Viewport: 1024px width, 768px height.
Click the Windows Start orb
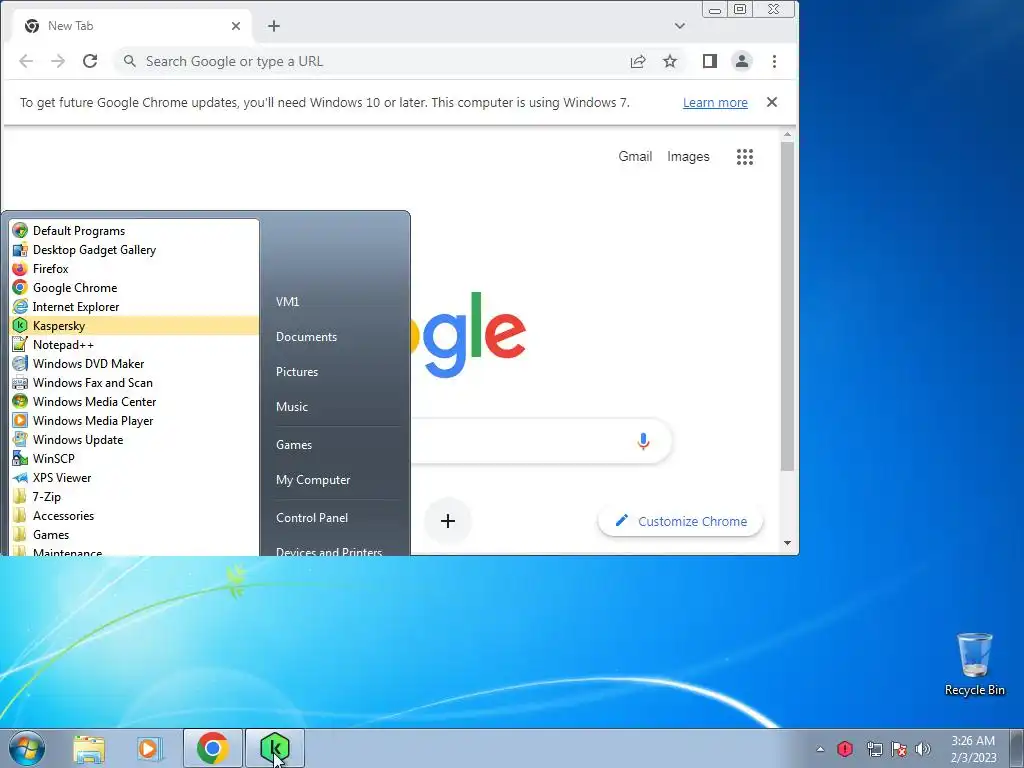(x=27, y=748)
